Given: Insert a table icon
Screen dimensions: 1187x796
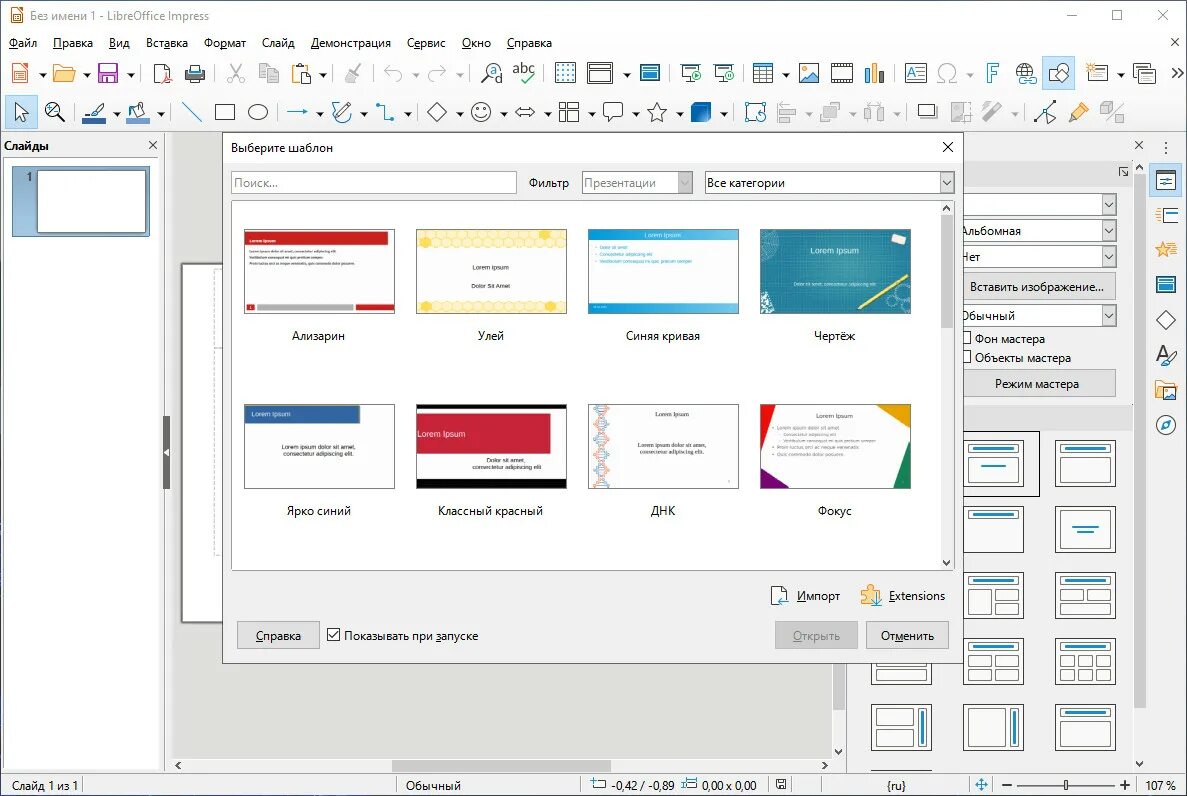Looking at the screenshot, I should coord(762,73).
